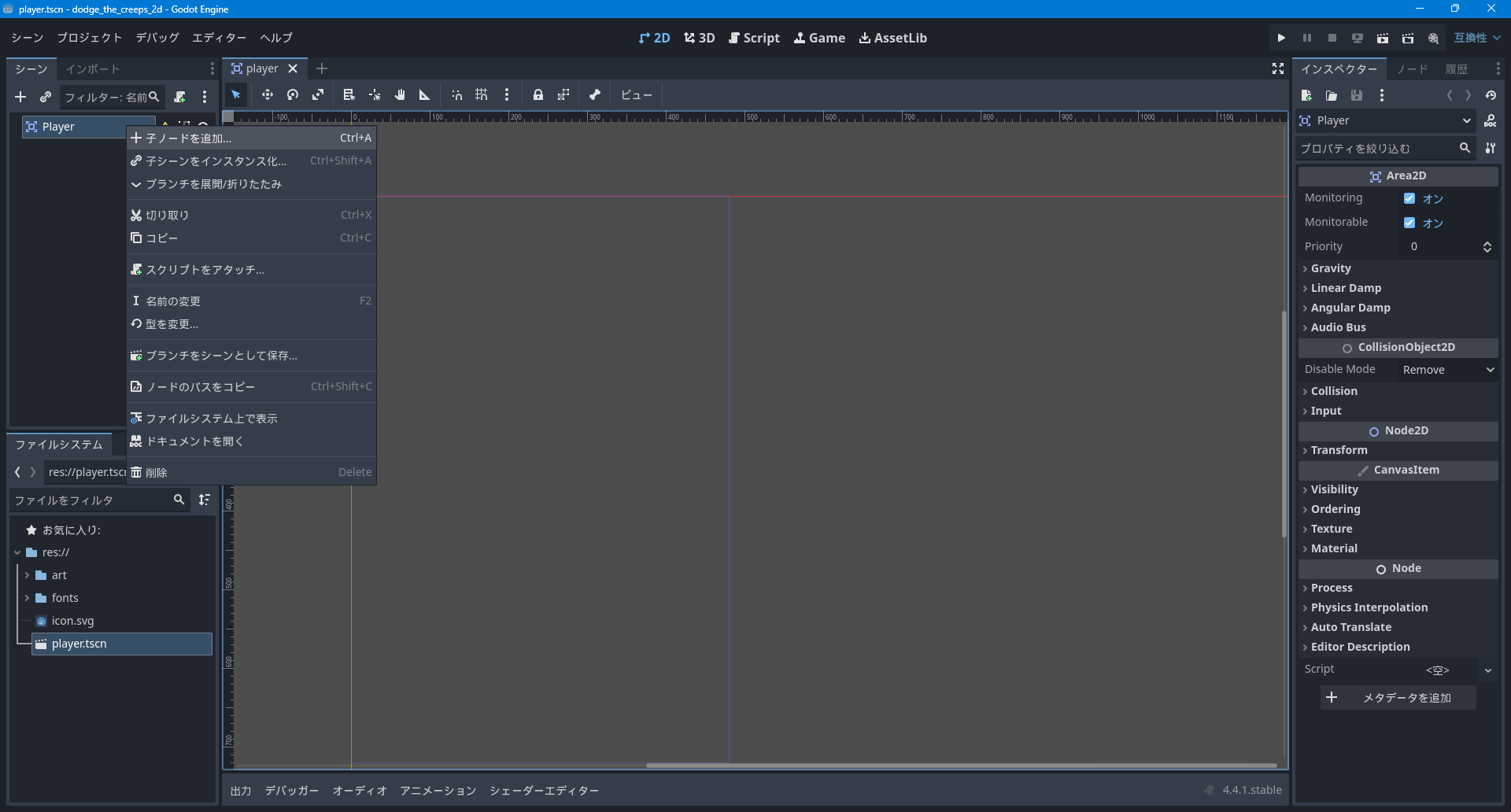
Task: Click the inspector save resource disk icon
Action: (x=1357, y=95)
